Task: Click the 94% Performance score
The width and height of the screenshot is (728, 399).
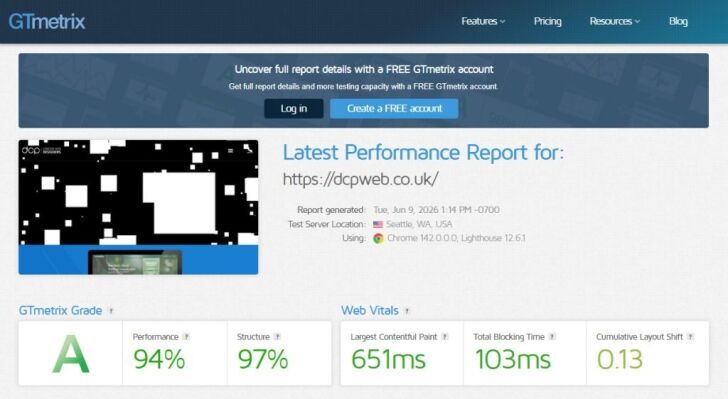Action: pos(159,360)
